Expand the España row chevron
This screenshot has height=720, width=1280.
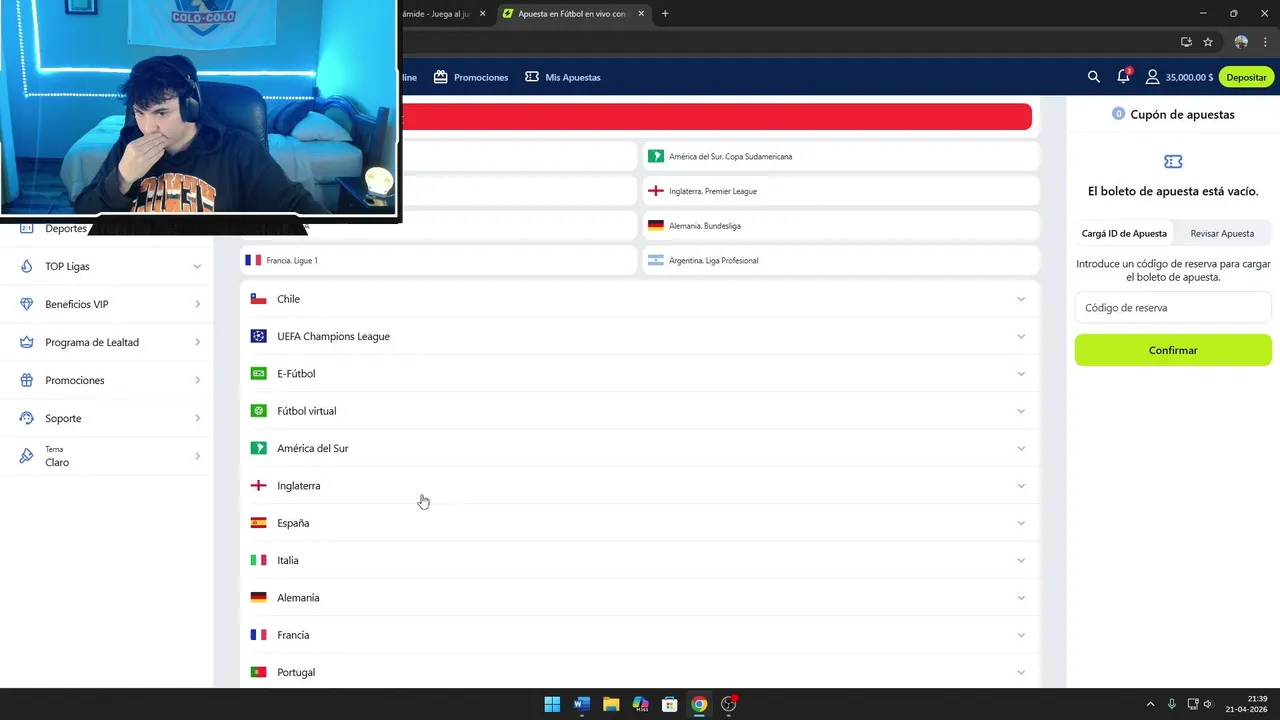click(x=1021, y=523)
